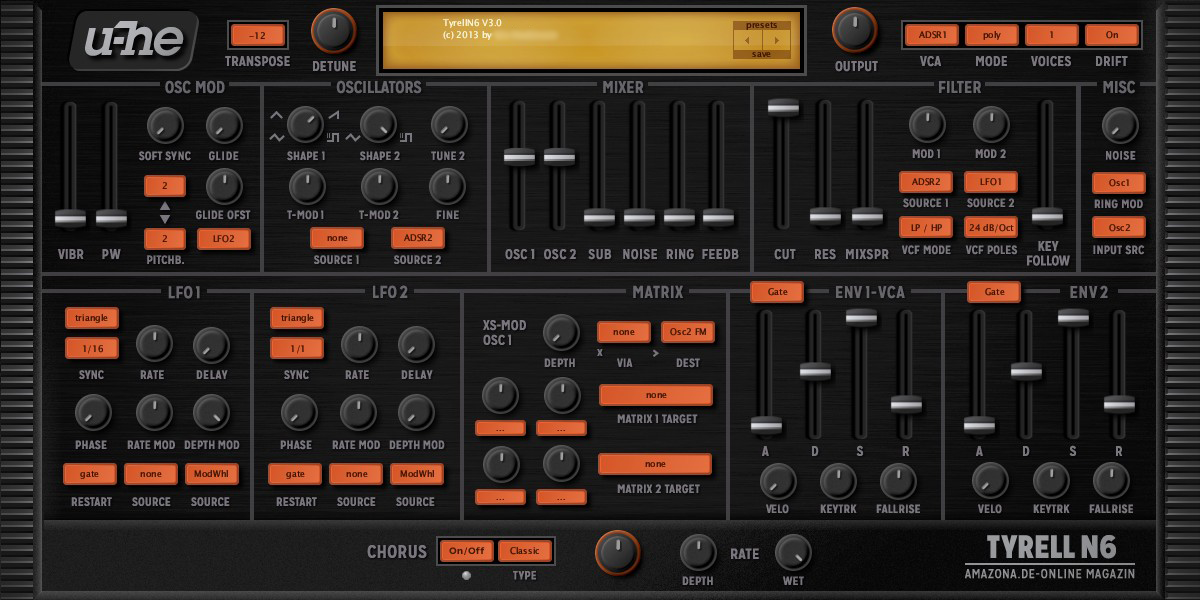Image resolution: width=1200 pixels, height=600 pixels.
Task: Open the LFO2 Sync 1/1 selector
Action: click(297, 348)
